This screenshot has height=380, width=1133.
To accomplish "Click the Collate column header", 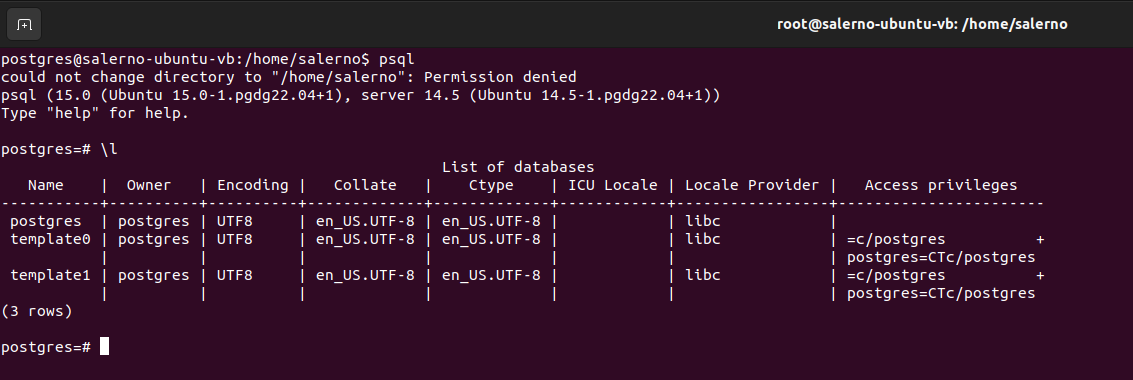I will click(365, 185).
